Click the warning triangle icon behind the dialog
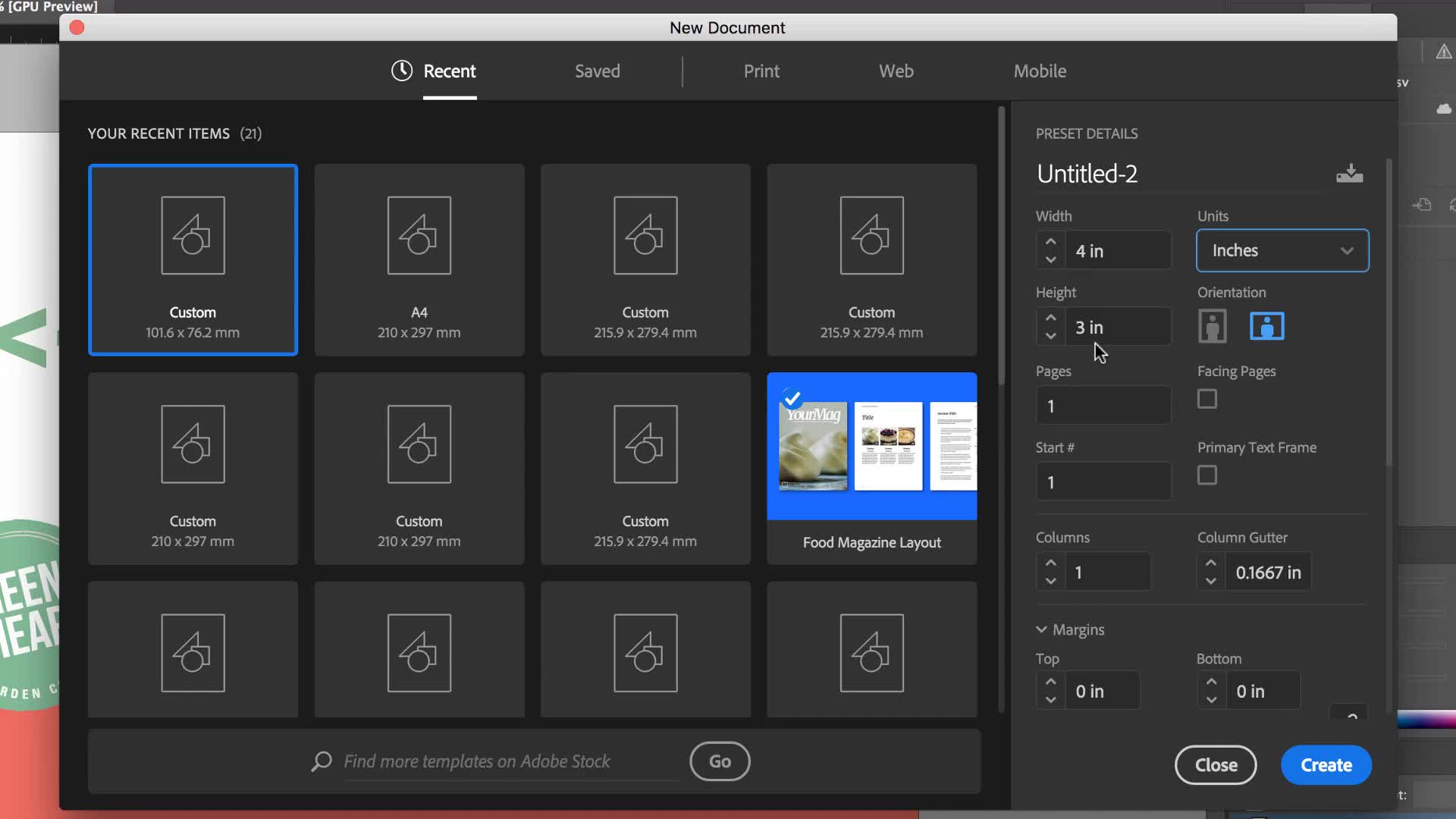This screenshot has width=1456, height=819. pyautogui.click(x=1444, y=52)
